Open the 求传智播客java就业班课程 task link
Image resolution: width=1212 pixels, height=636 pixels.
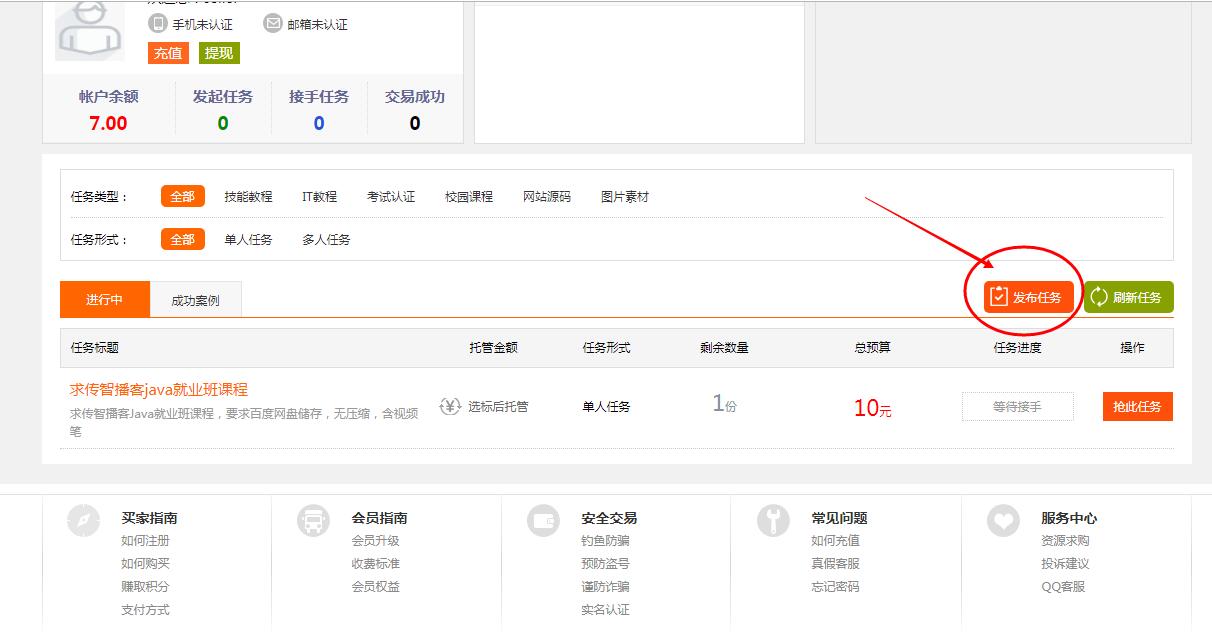tap(159, 390)
